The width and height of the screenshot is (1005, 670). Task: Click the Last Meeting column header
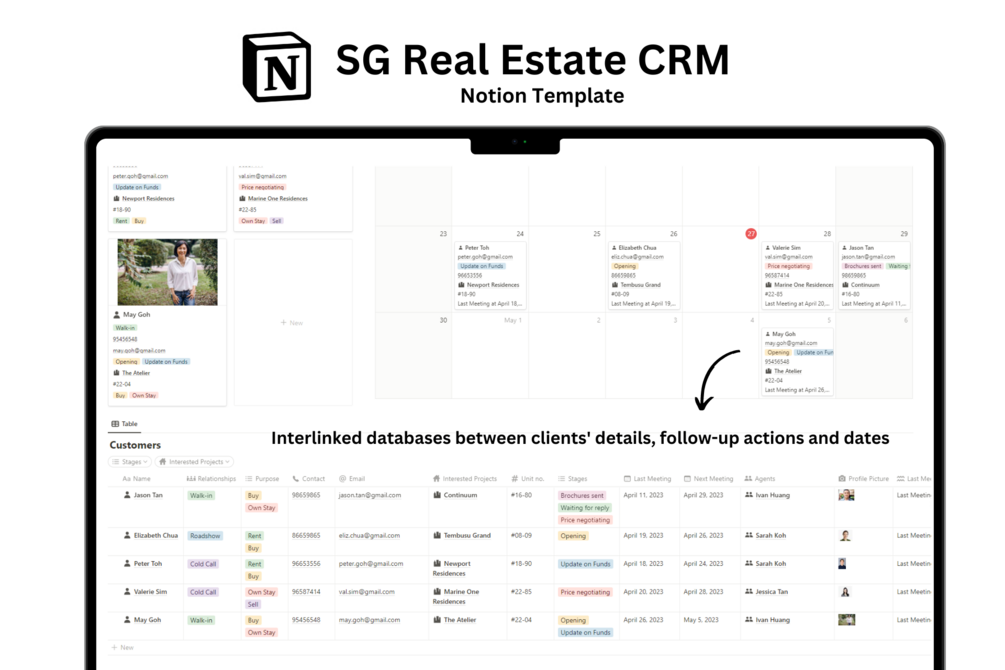point(647,479)
